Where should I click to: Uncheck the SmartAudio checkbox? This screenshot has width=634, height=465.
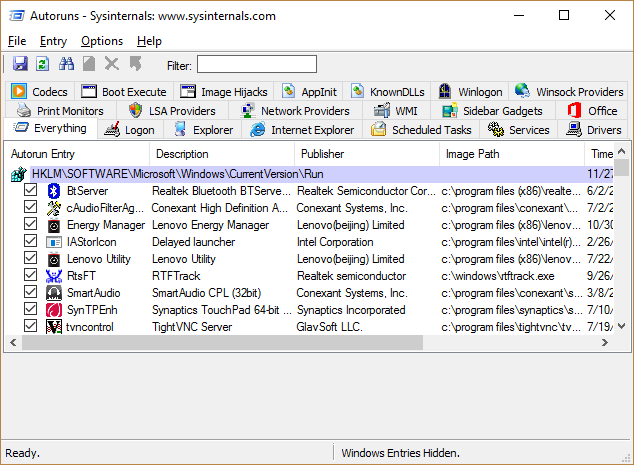point(30,292)
